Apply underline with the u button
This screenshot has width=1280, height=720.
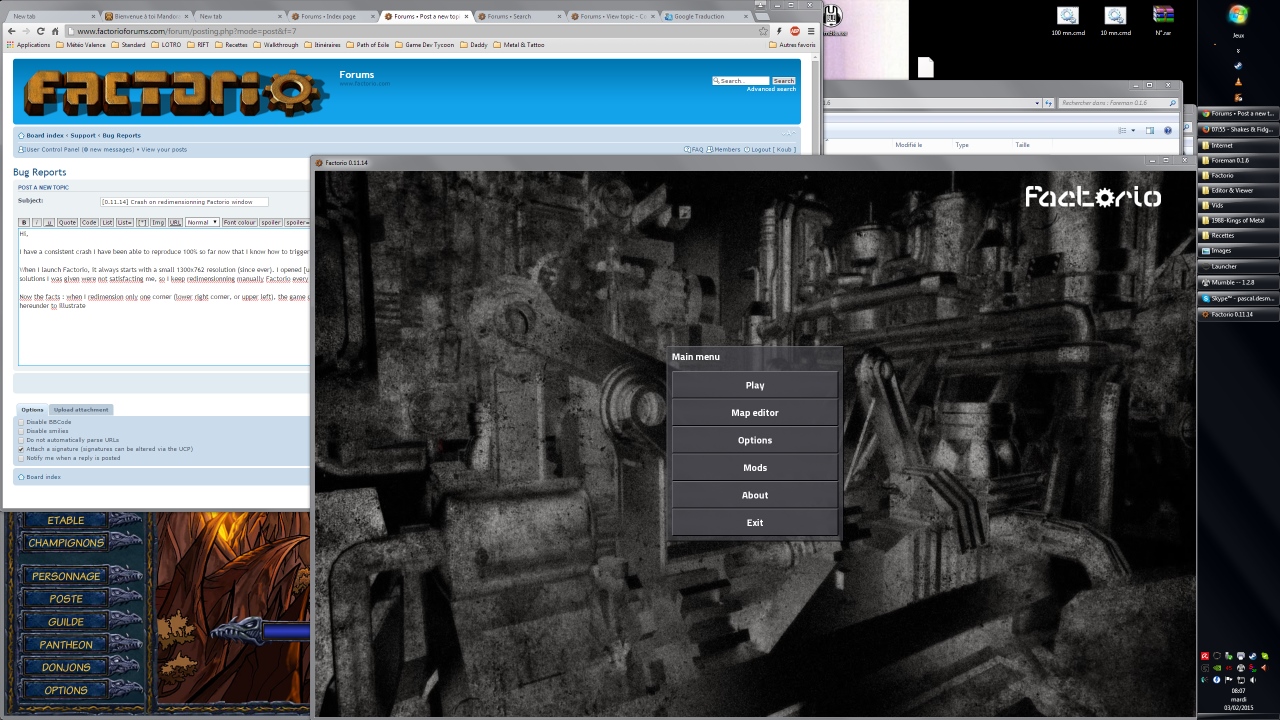coord(49,222)
